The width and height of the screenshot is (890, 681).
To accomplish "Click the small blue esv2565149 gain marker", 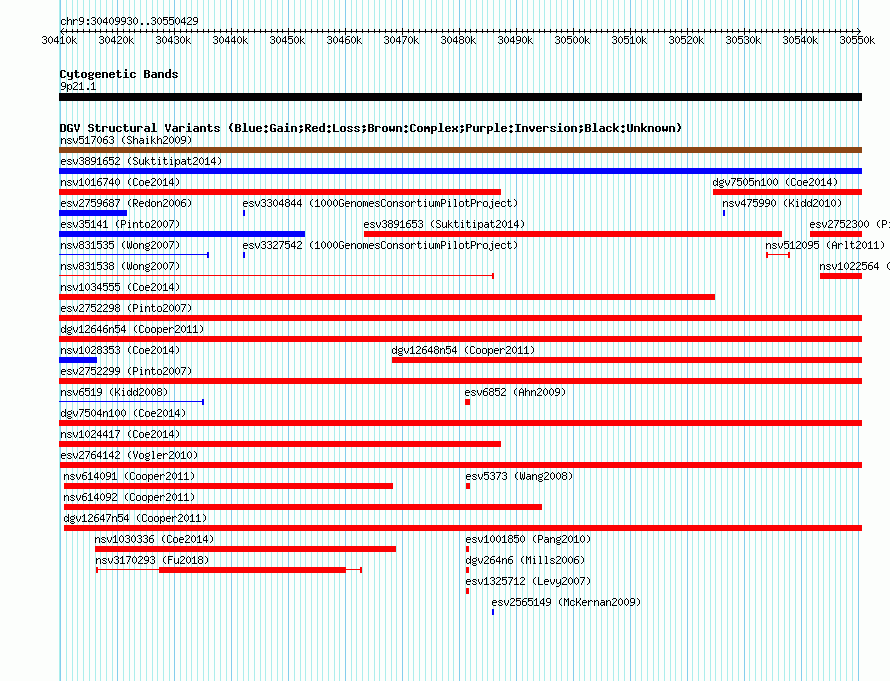I will [x=493, y=612].
